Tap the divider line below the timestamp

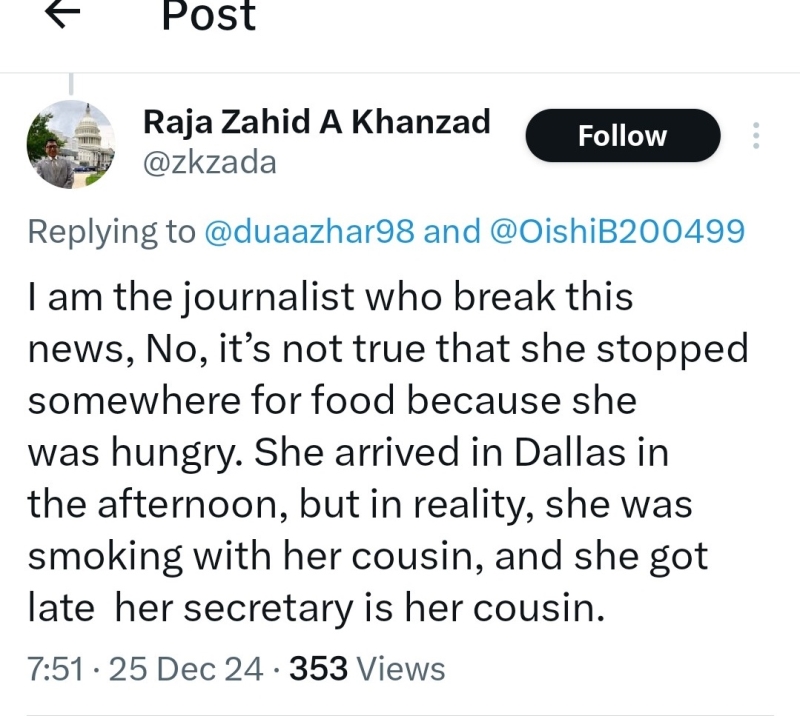pos(400,714)
